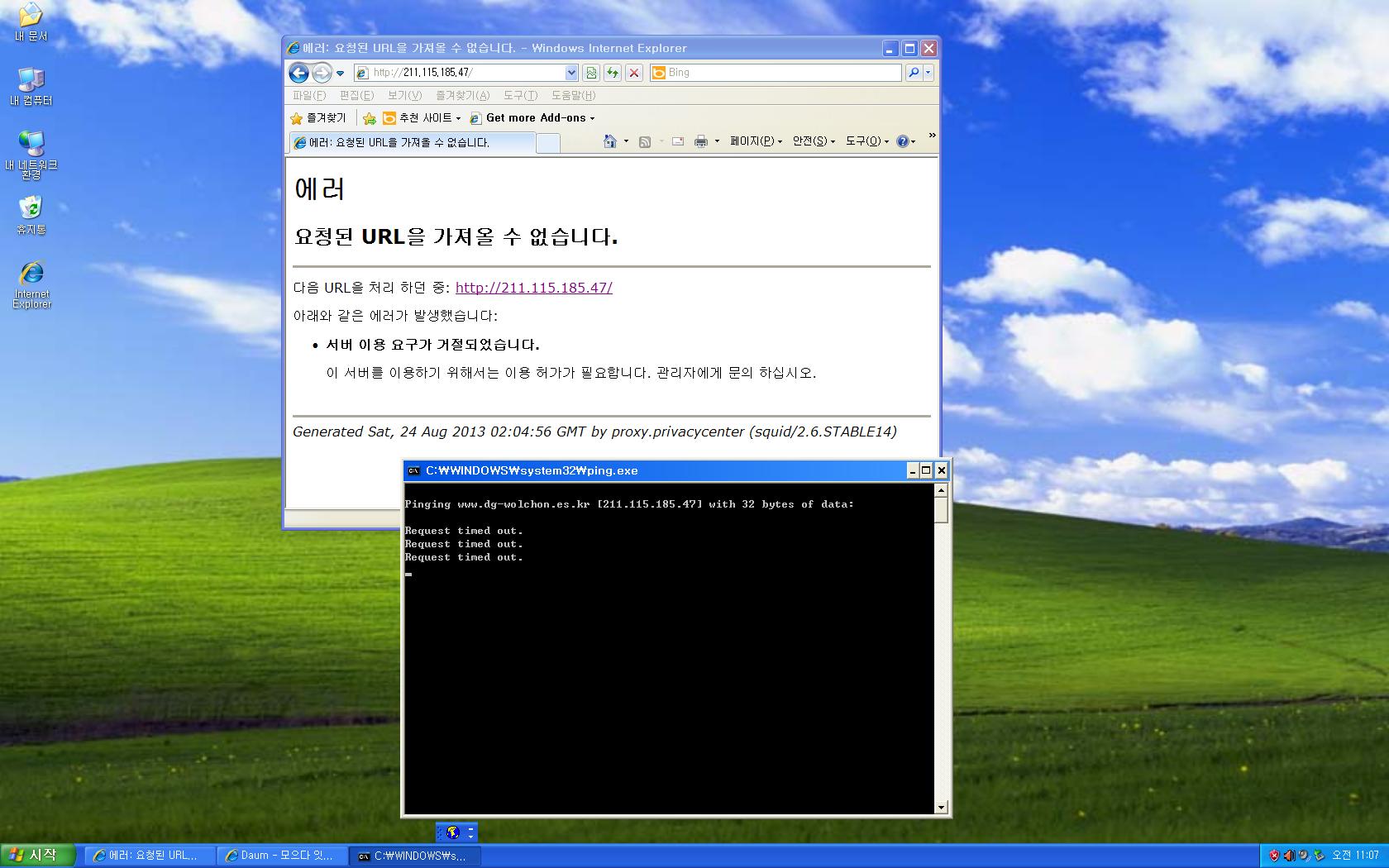
Task: Expand the Print options dropdown arrow
Action: point(717,141)
